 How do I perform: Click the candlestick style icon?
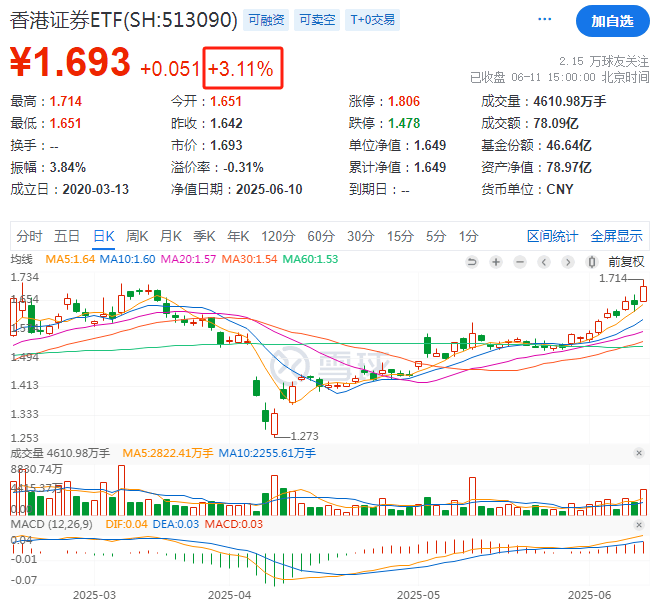click(x=592, y=262)
